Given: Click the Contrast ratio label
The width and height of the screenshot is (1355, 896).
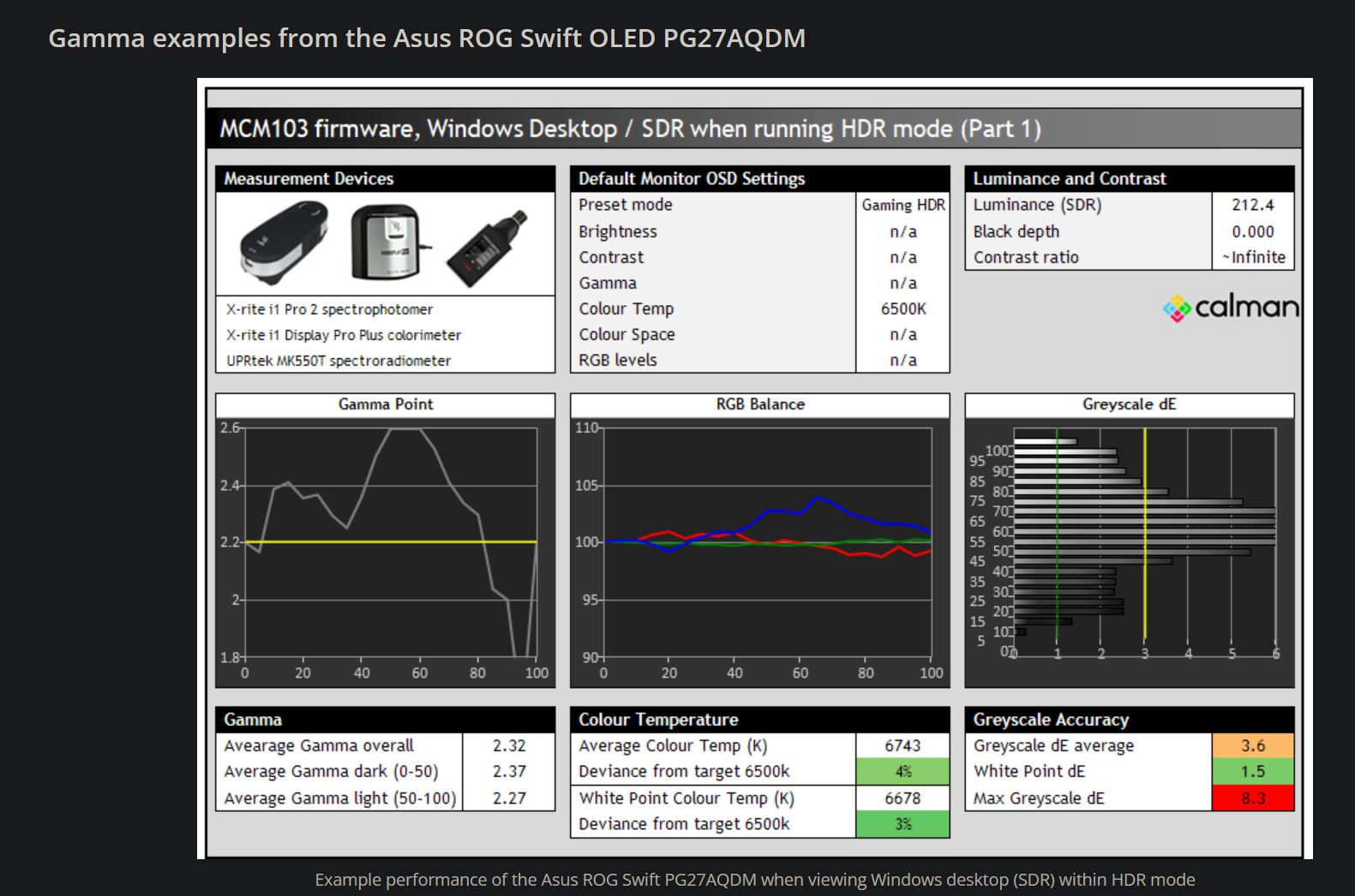Looking at the screenshot, I should pos(1026,257).
